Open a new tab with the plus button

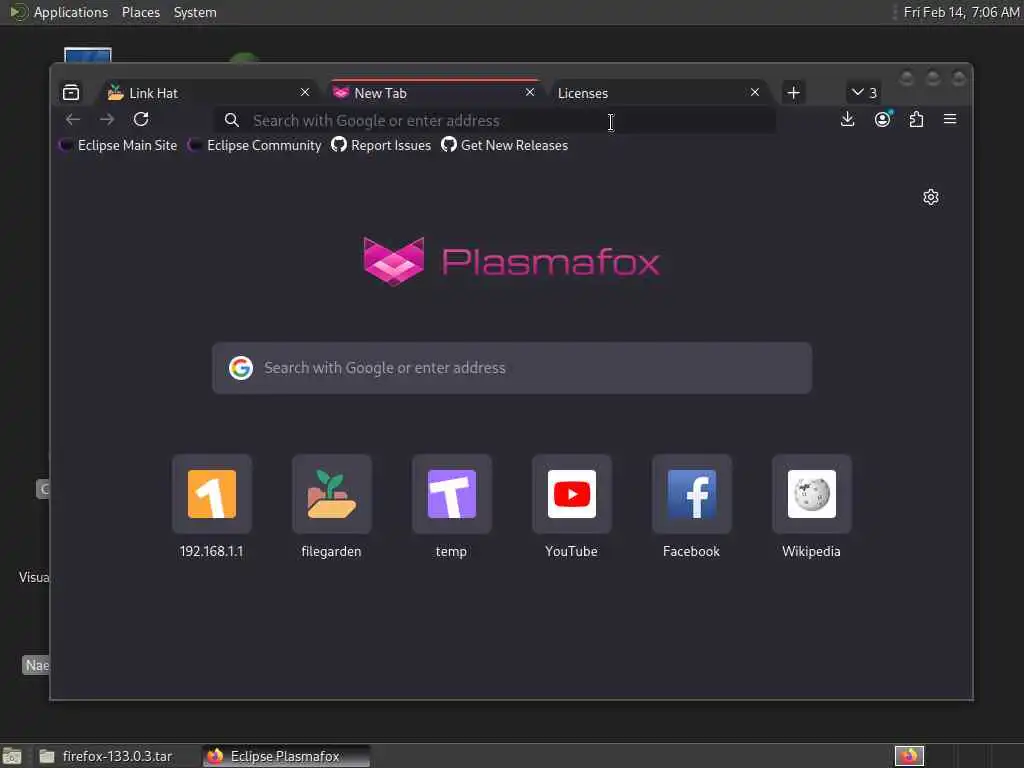pyautogui.click(x=793, y=93)
